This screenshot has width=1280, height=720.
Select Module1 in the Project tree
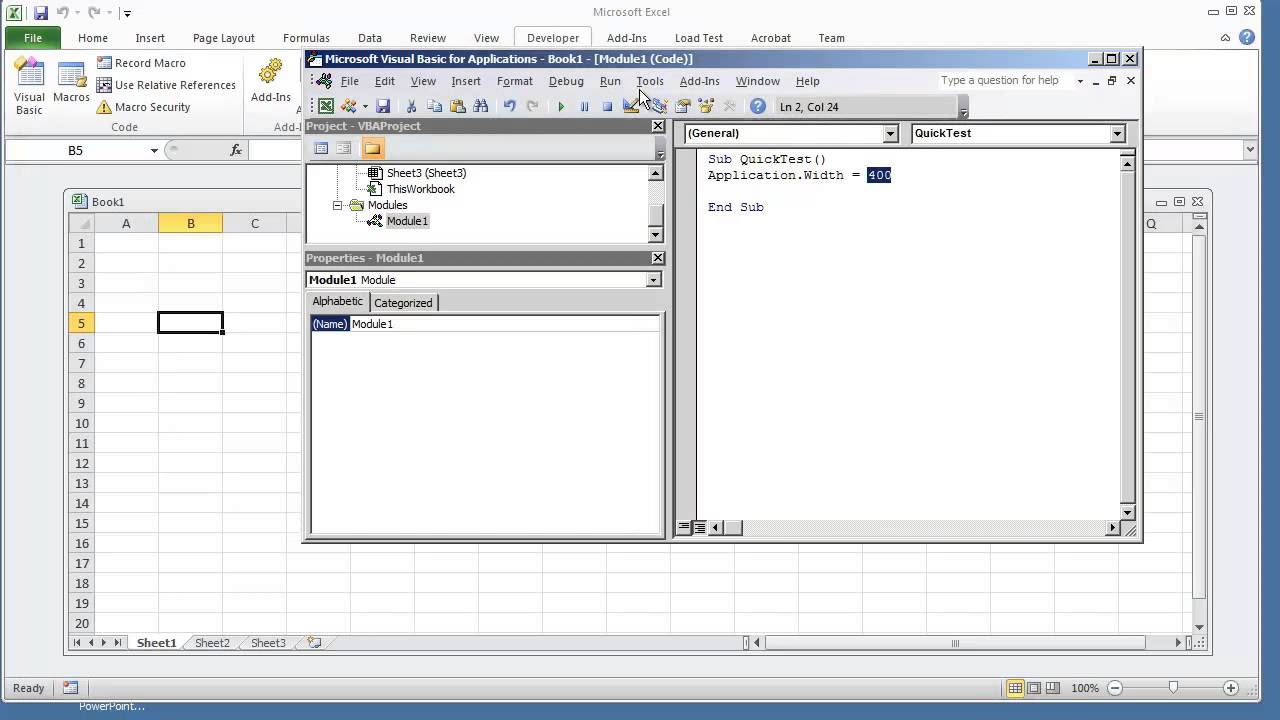click(x=407, y=221)
